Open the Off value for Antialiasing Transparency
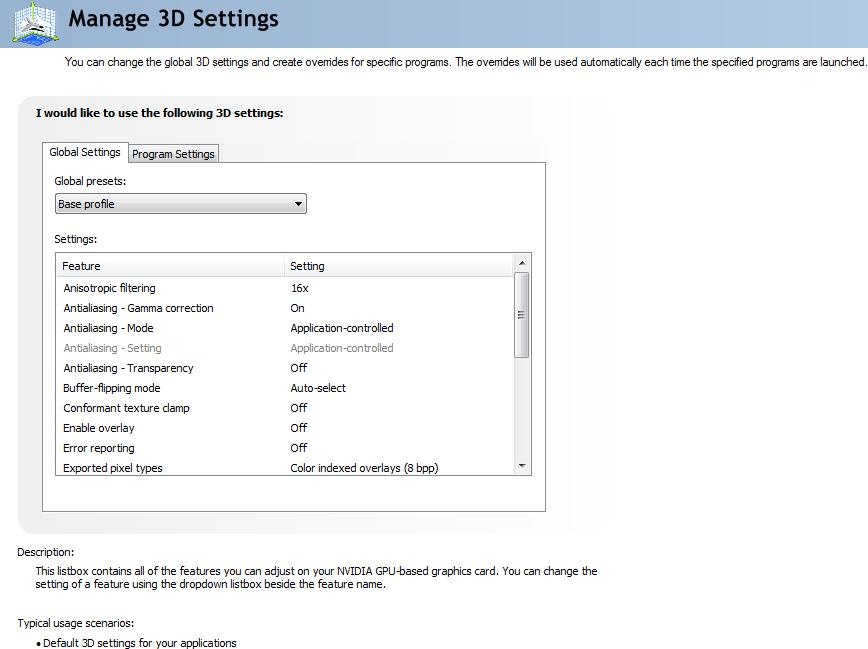The height and width of the screenshot is (649, 868). coord(298,368)
